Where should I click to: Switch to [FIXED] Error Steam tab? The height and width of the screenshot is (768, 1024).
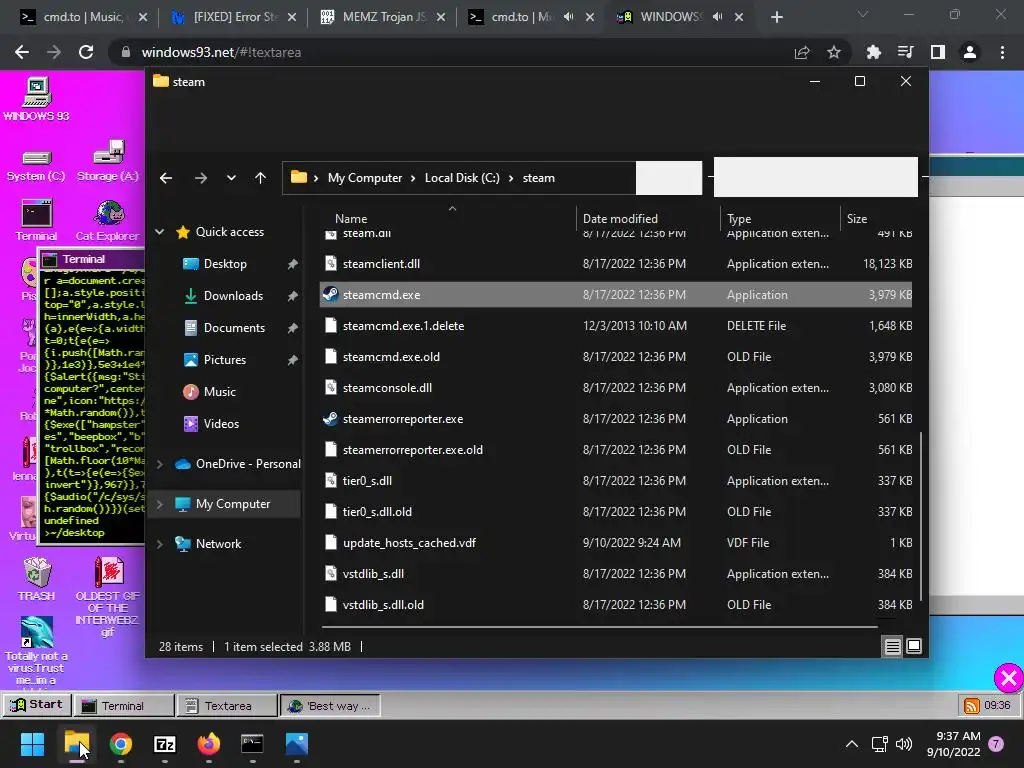[234, 17]
